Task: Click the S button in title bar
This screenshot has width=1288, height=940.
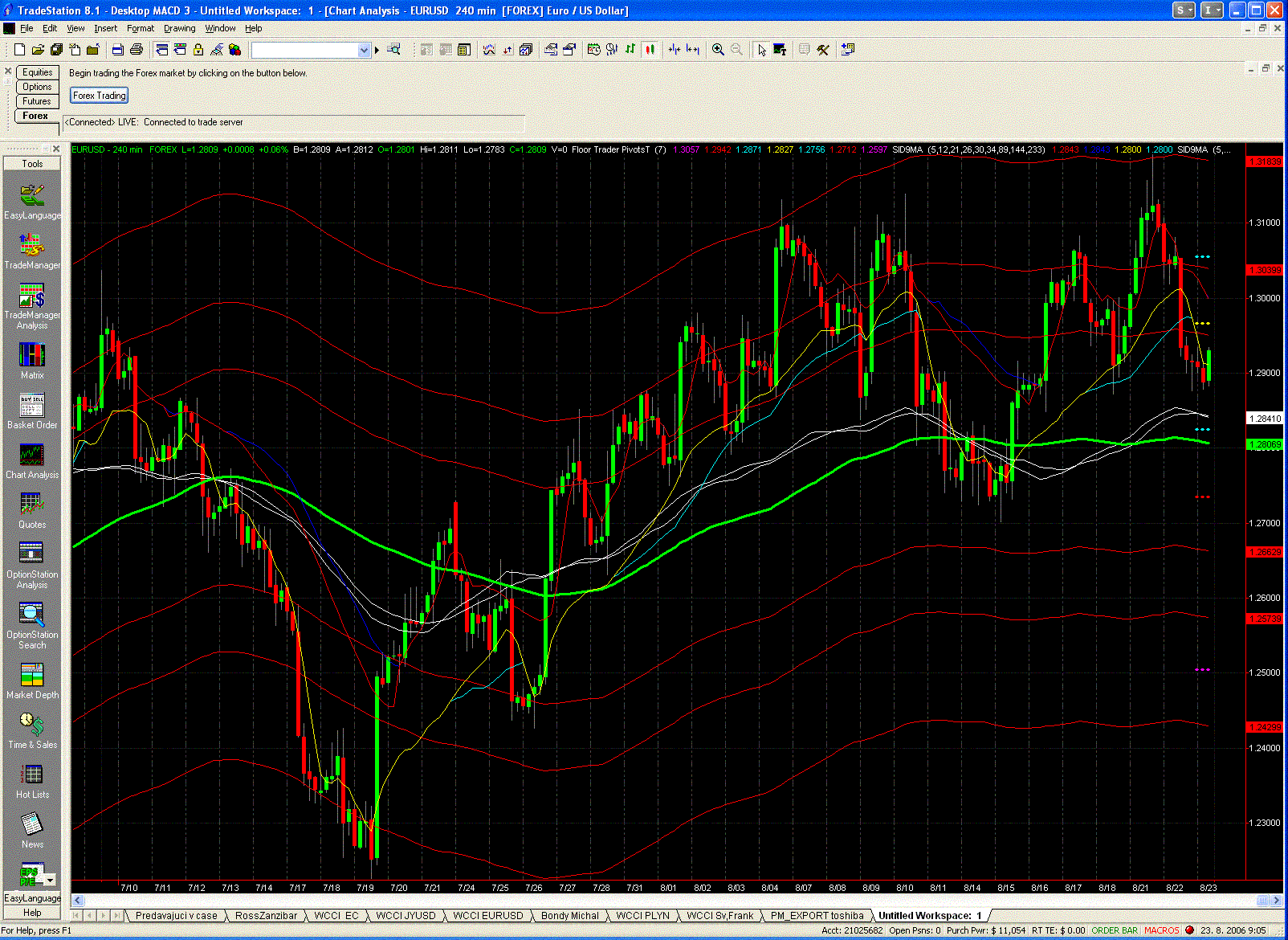Action: click(1184, 10)
